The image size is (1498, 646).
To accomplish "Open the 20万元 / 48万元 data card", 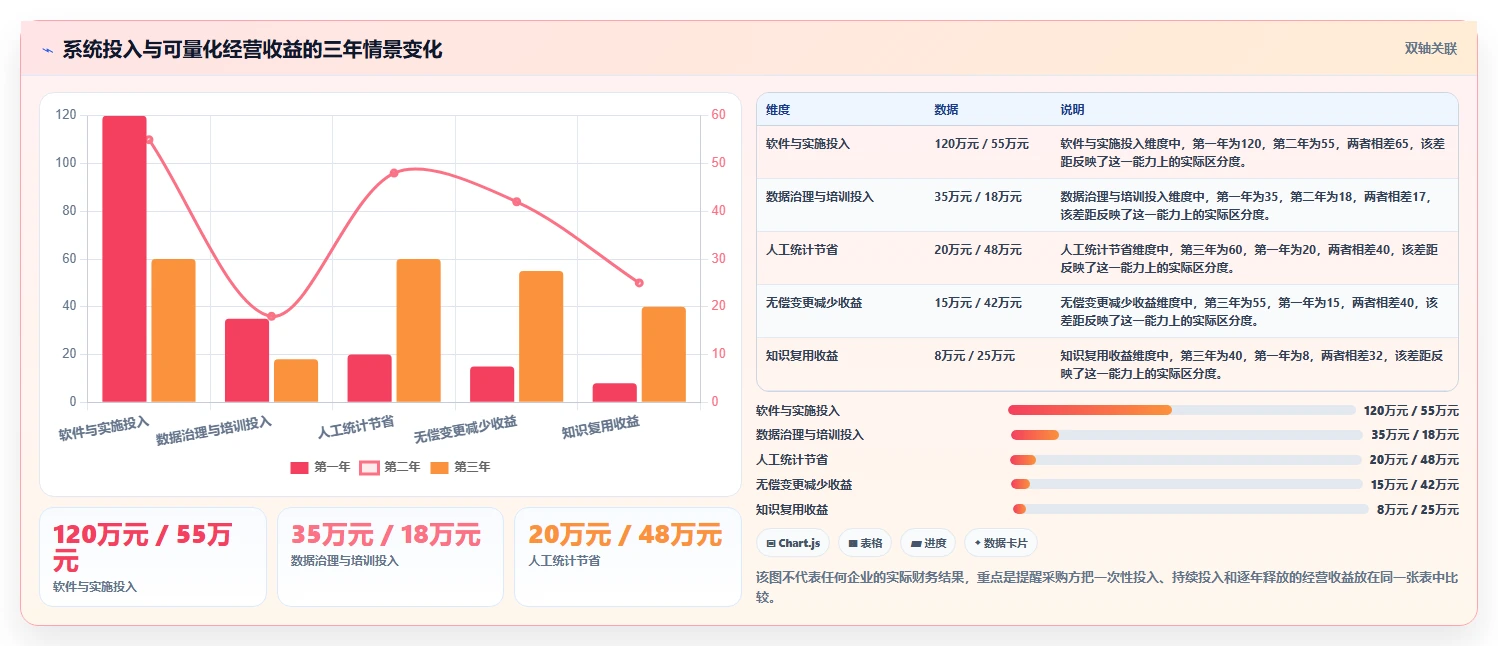I will pyautogui.click(x=628, y=557).
